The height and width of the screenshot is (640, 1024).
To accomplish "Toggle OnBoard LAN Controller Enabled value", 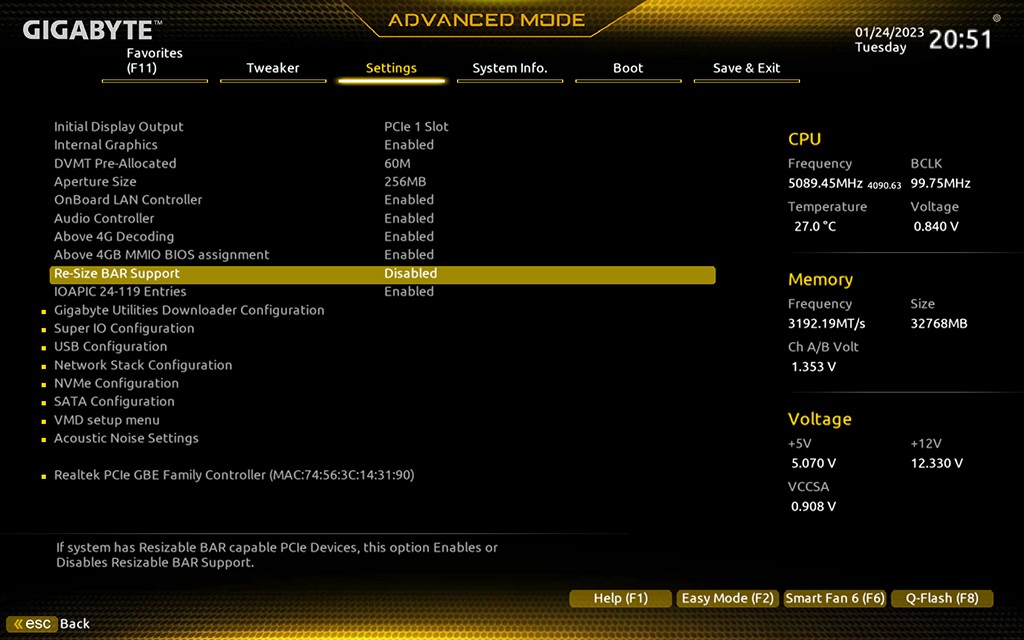I will (x=409, y=200).
